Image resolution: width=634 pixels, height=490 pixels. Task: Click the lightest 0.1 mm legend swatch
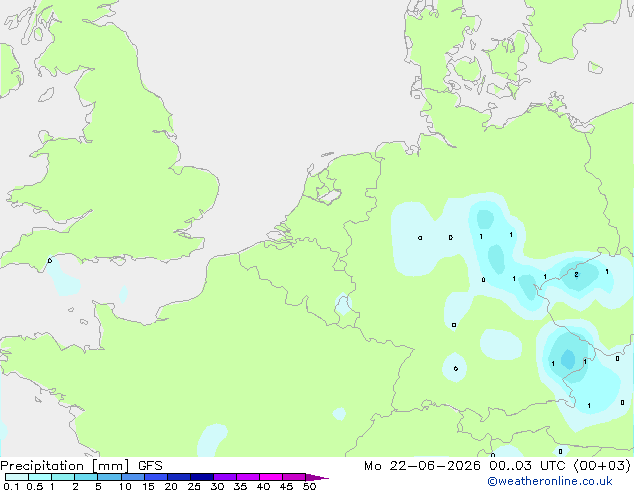[17, 477]
